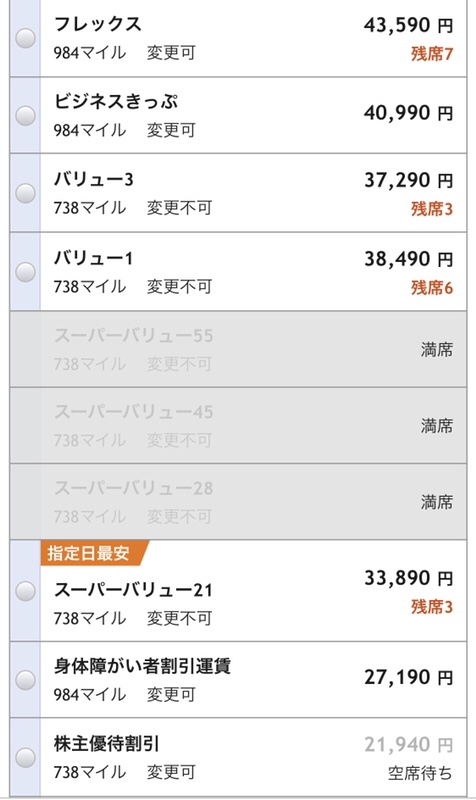The width and height of the screenshot is (476, 800).
Task: Click the 43,590 円 price
Action: click(x=408, y=25)
